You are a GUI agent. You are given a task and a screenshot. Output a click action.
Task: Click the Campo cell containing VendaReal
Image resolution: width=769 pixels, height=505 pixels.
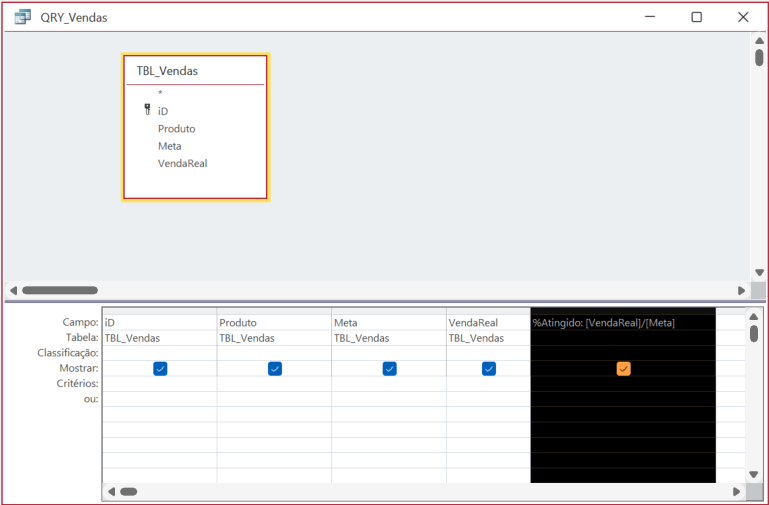coord(487,323)
